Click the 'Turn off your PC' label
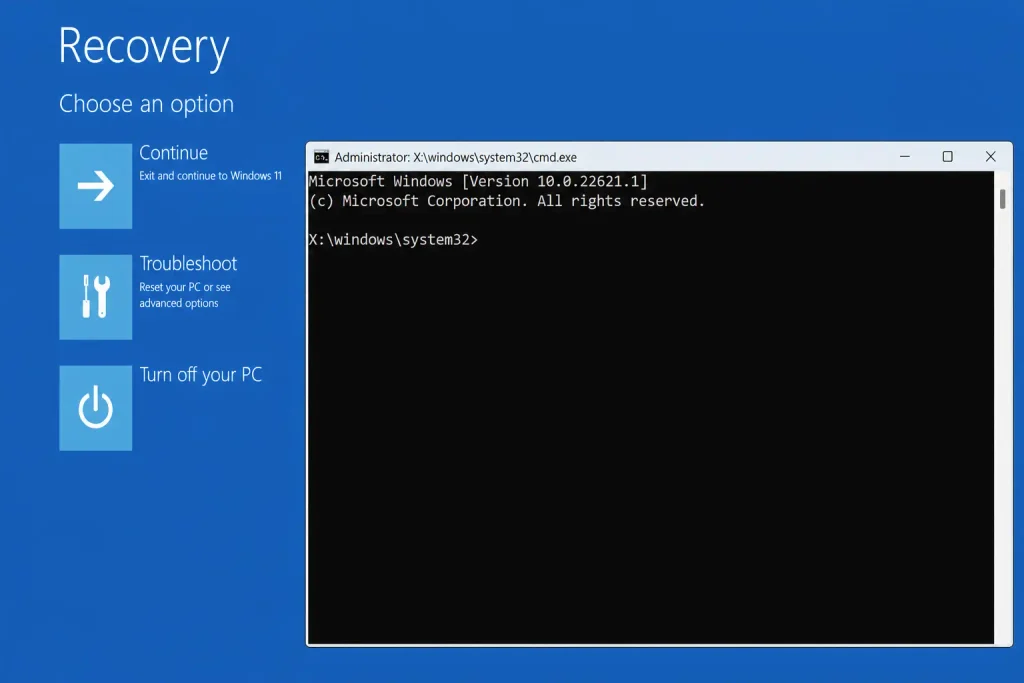This screenshot has height=683, width=1024. tap(200, 375)
